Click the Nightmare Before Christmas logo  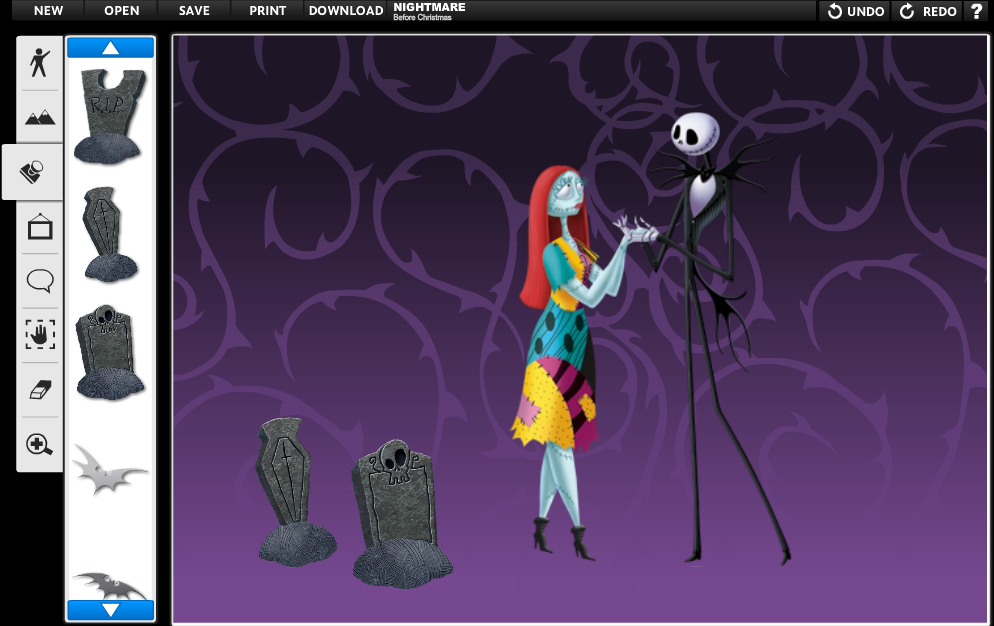point(429,11)
